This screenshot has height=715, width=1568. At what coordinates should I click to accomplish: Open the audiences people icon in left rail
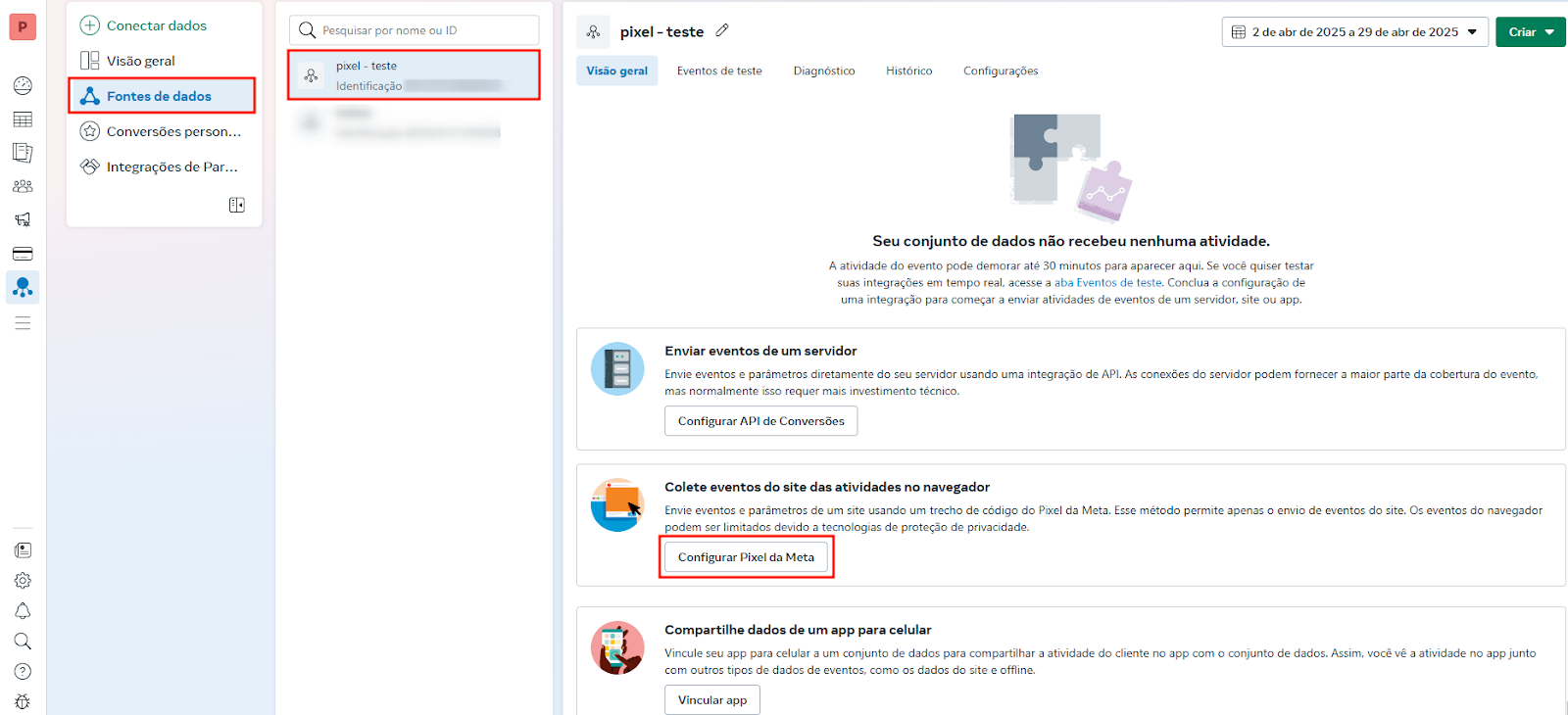pyautogui.click(x=23, y=186)
